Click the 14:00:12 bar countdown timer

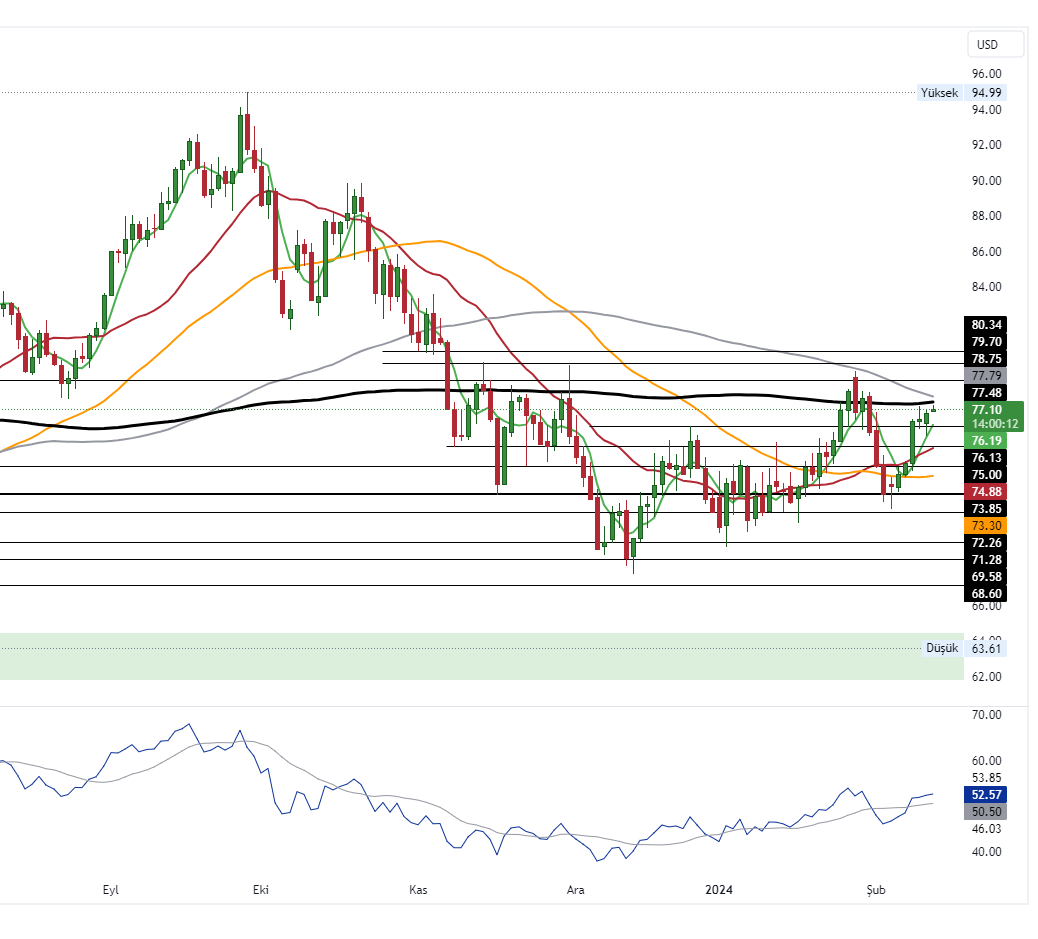click(996, 424)
